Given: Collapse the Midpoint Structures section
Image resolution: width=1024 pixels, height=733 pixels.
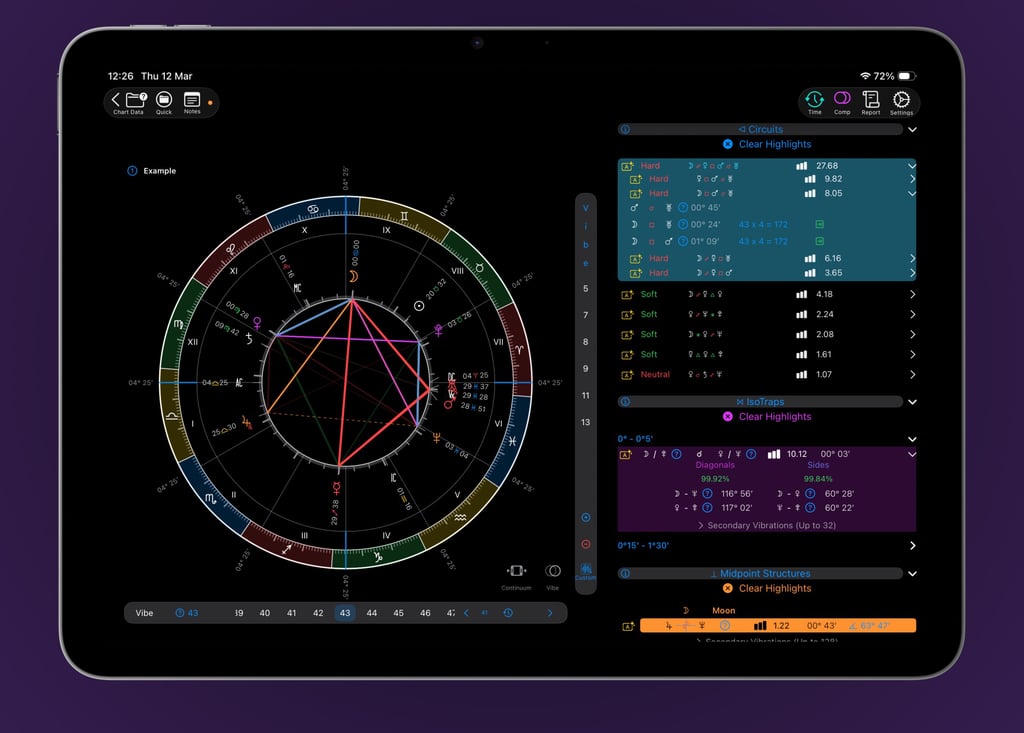Looking at the screenshot, I should coord(912,574).
